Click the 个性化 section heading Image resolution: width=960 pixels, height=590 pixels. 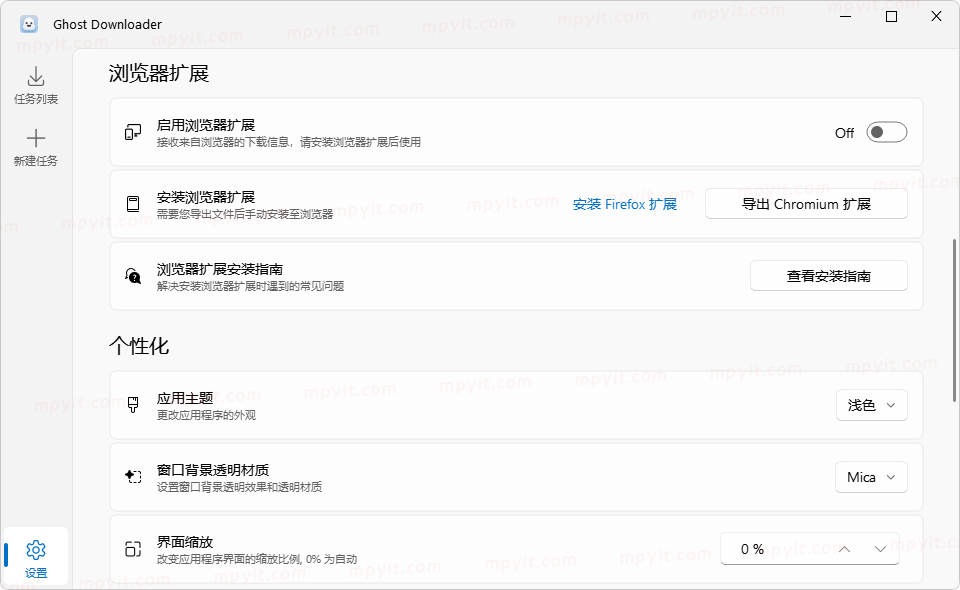pyautogui.click(x=139, y=346)
